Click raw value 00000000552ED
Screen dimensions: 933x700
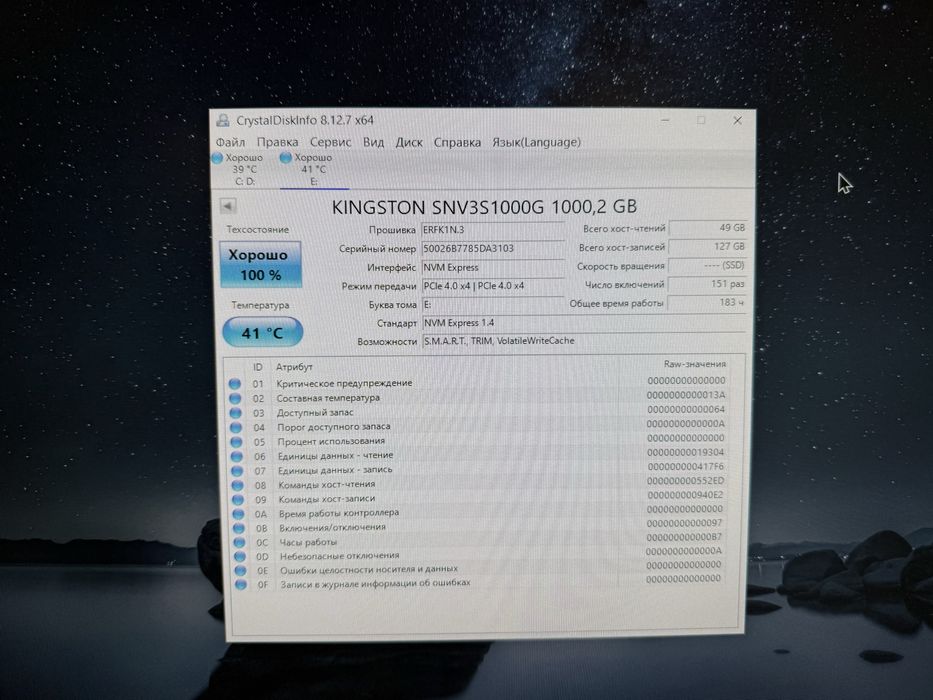coord(685,481)
